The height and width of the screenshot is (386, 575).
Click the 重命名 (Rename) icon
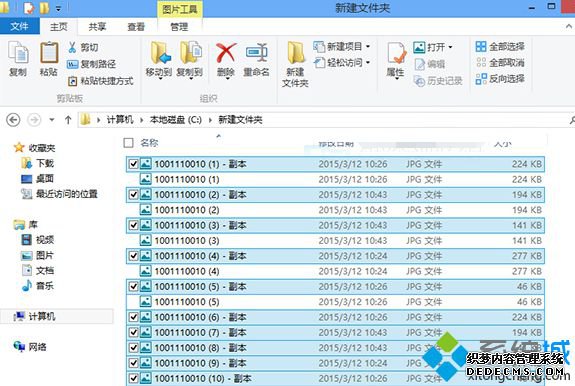[256, 53]
